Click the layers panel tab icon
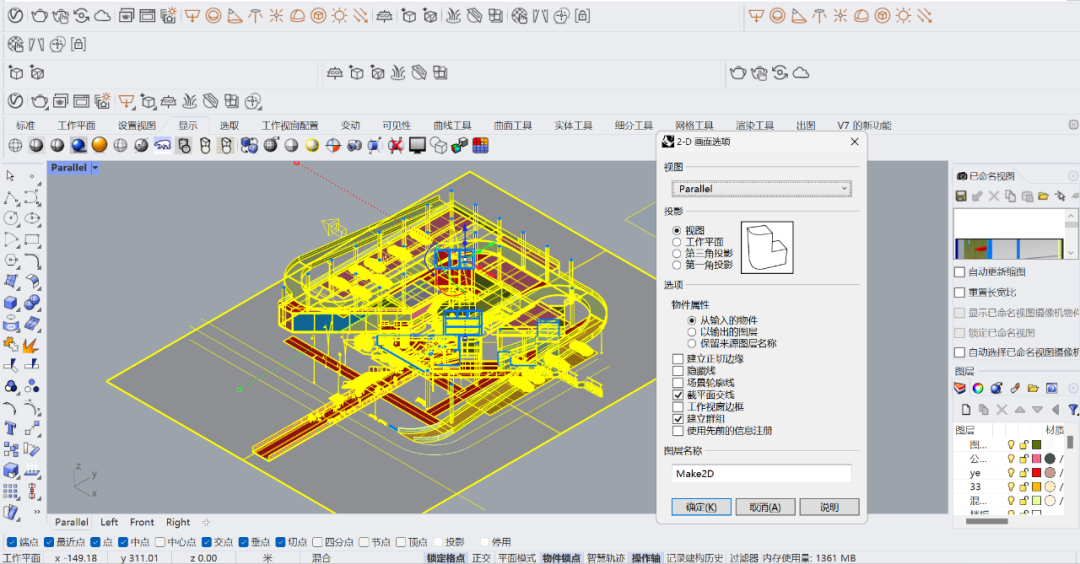This screenshot has height=564, width=1080. 959,388
